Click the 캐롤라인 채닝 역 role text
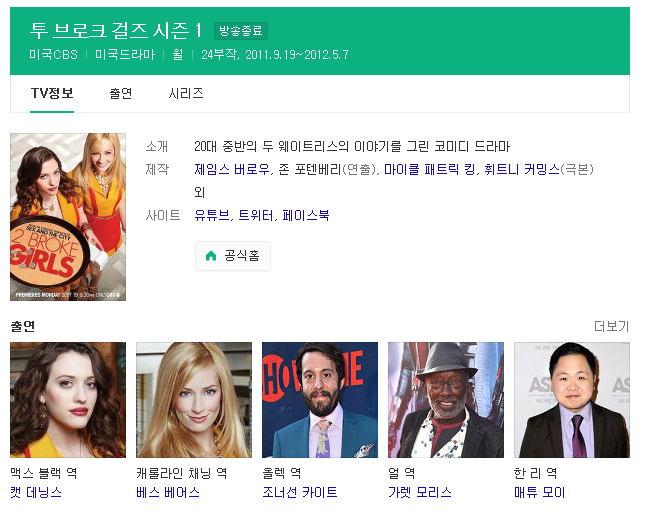Screen dimensions: 658x514 (x=182, y=473)
